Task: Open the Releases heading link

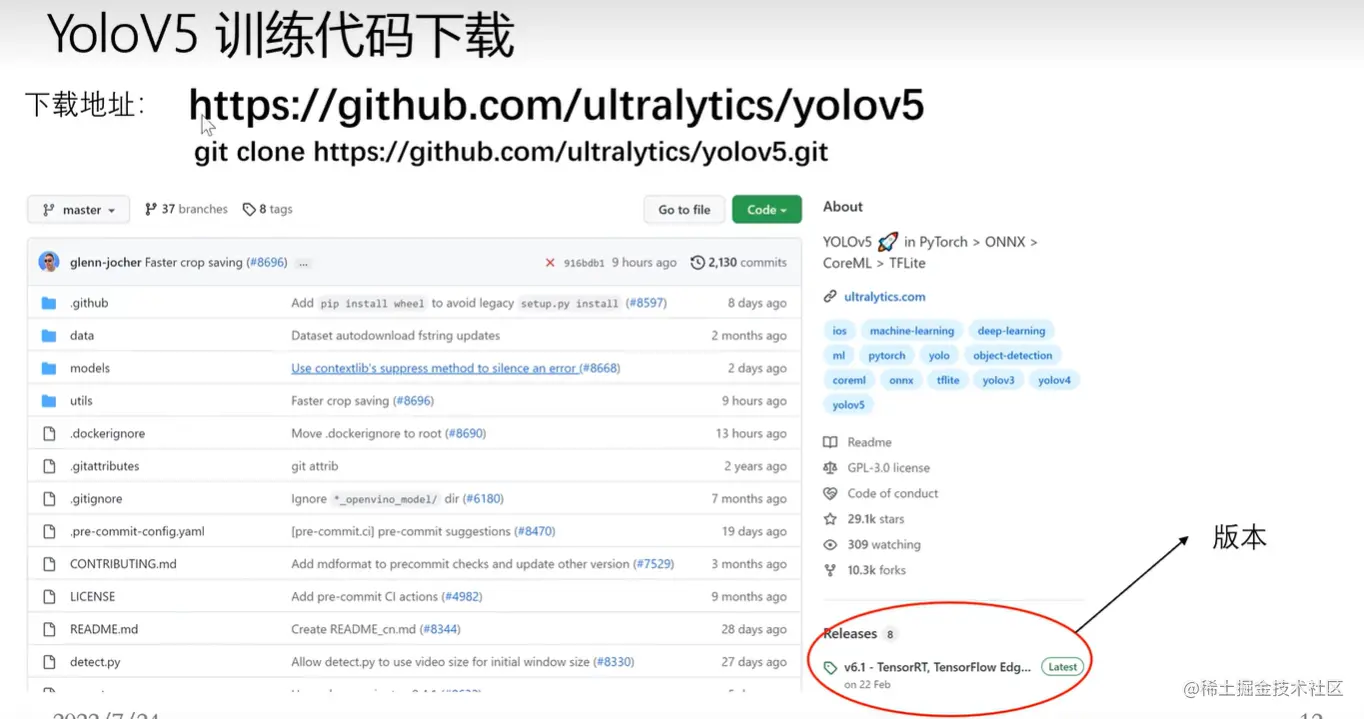Action: (x=850, y=634)
